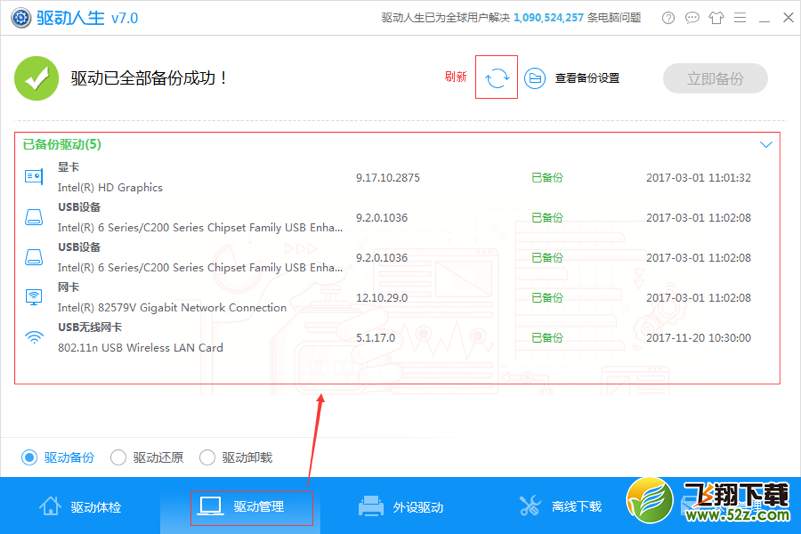Screen dimensions: 801x534
Task: Open the help question mark icon
Action: point(668,18)
